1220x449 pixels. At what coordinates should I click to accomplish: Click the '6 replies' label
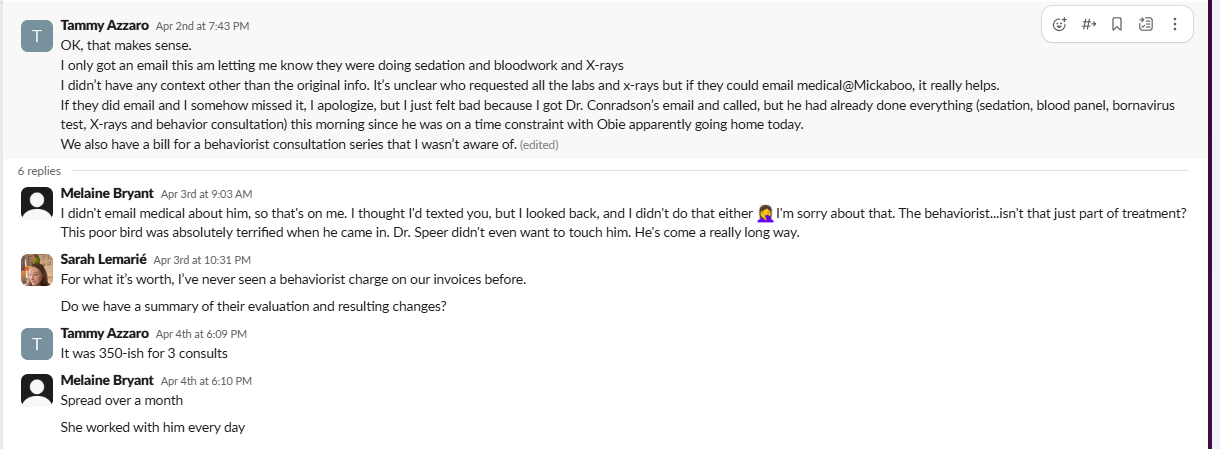tap(39, 171)
